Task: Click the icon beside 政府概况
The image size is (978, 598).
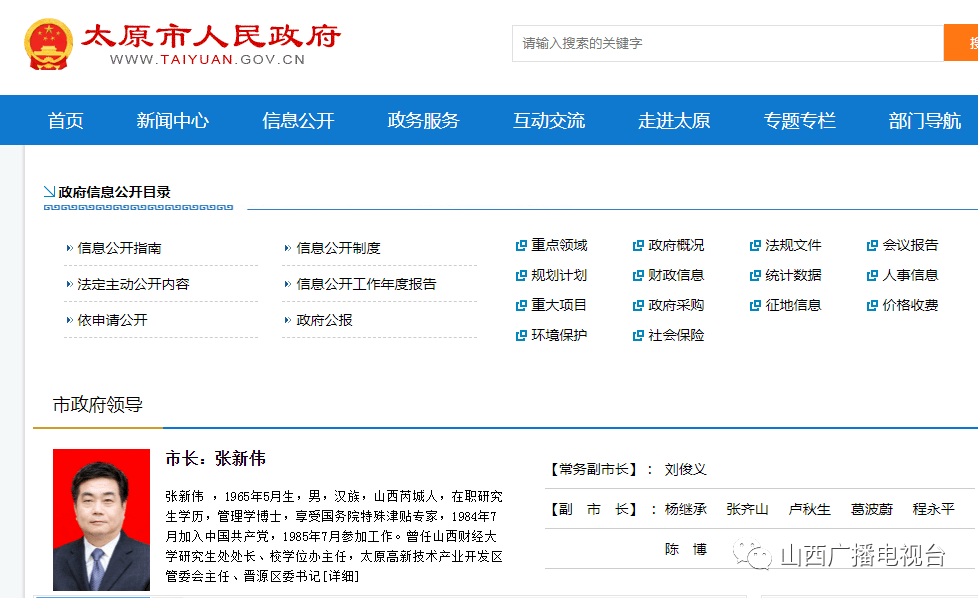Action: tap(638, 246)
